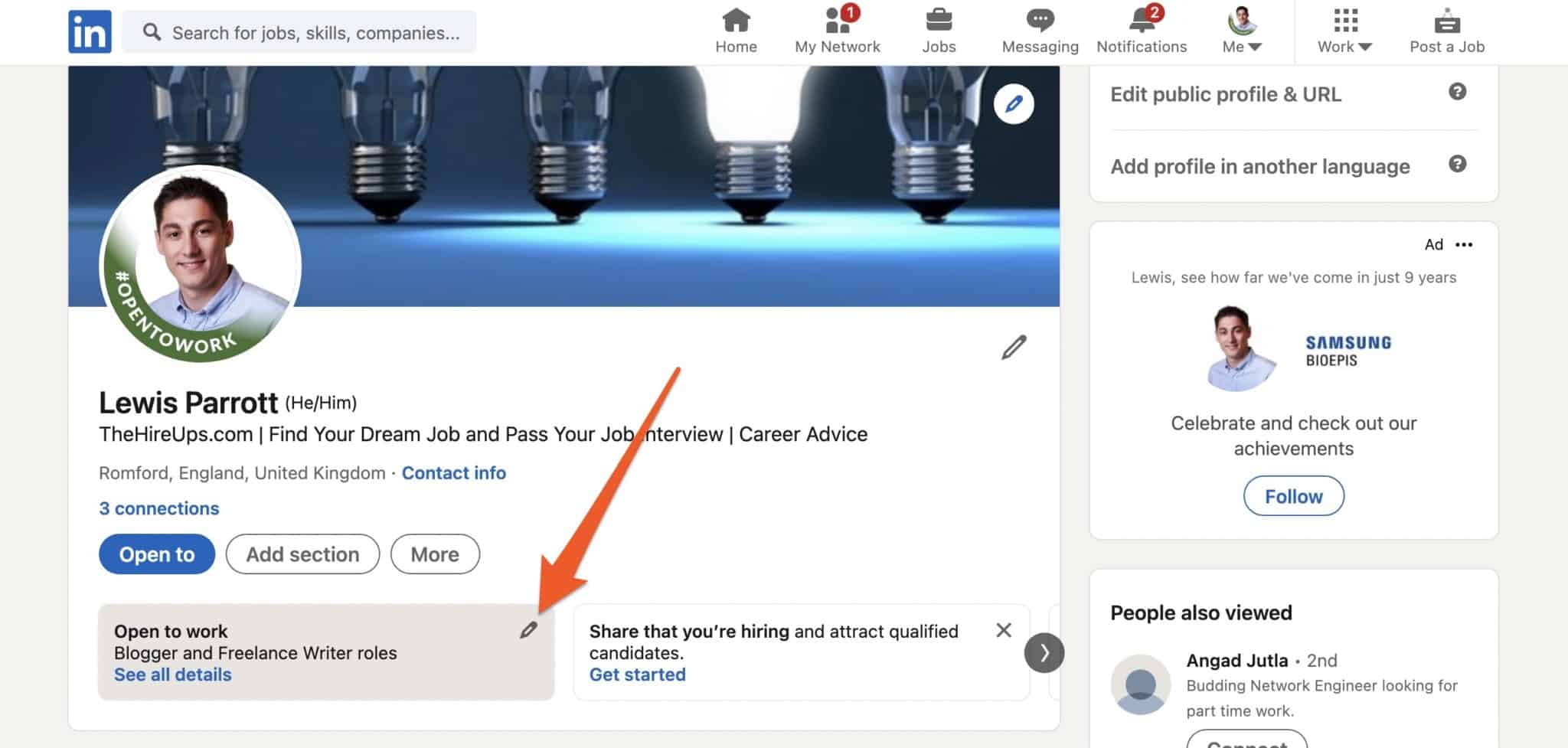Viewport: 1568px width, 748px height.
Task: Open Add profile in another language
Action: click(x=1260, y=166)
